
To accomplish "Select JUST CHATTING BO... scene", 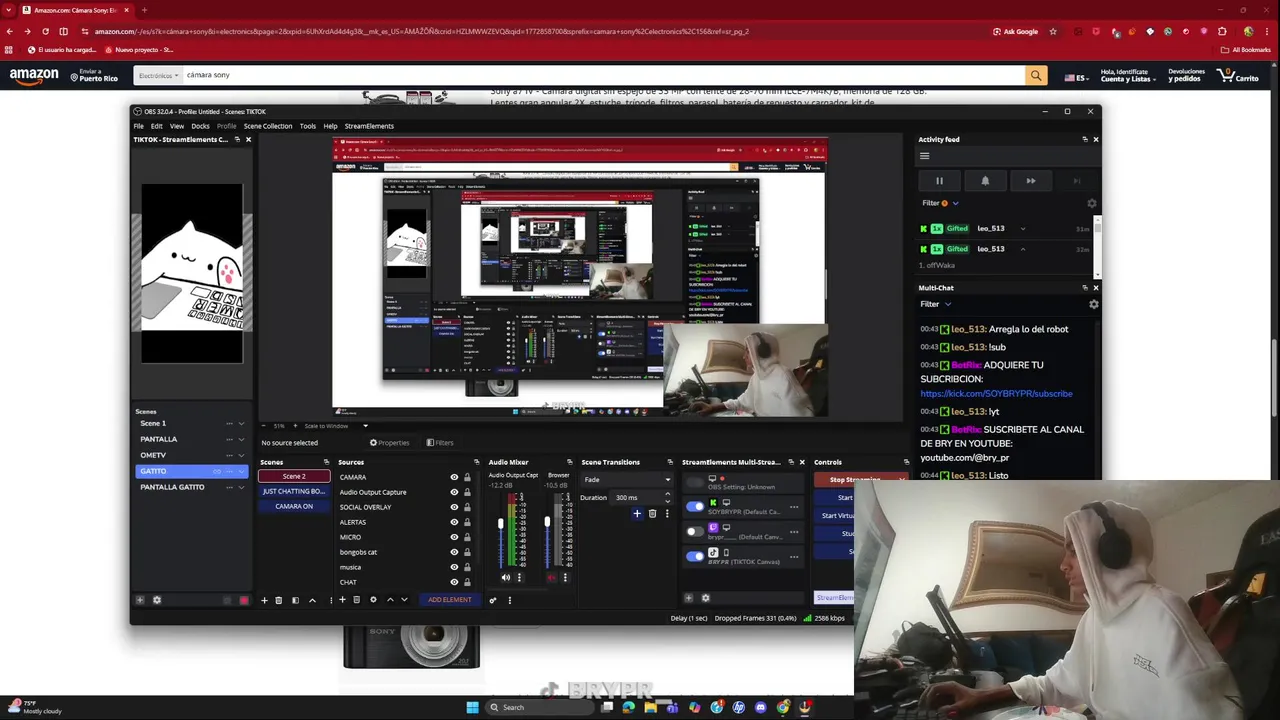I will (294, 491).
